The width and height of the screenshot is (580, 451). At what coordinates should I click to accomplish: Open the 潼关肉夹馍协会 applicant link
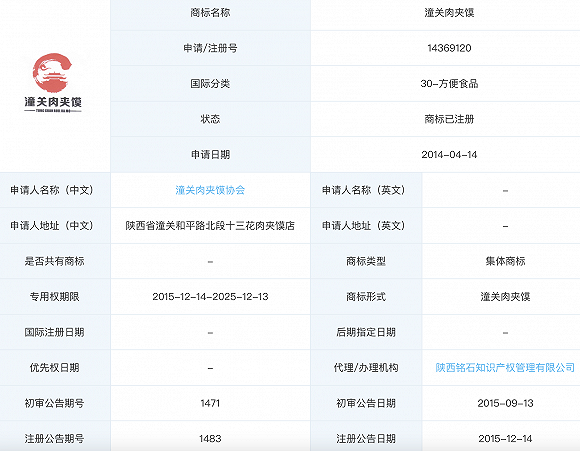click(x=210, y=190)
